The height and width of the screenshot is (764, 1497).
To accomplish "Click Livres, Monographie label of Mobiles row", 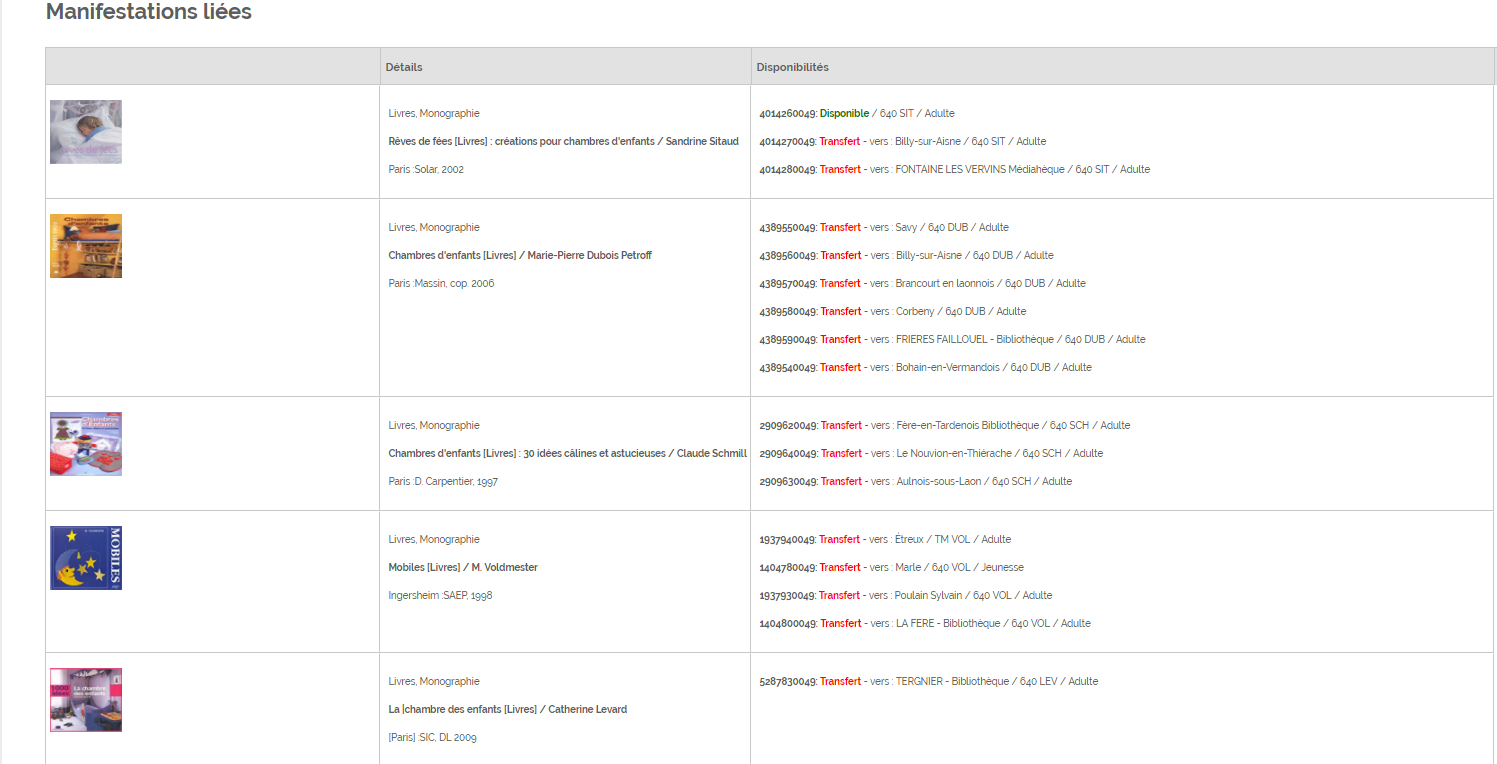I will pos(434,539).
